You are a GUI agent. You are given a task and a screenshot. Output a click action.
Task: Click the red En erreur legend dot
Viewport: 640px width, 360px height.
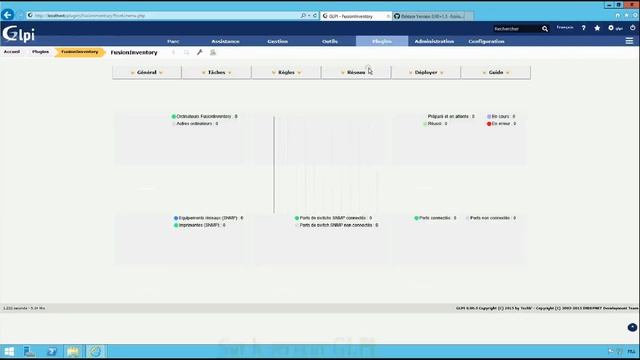489,124
